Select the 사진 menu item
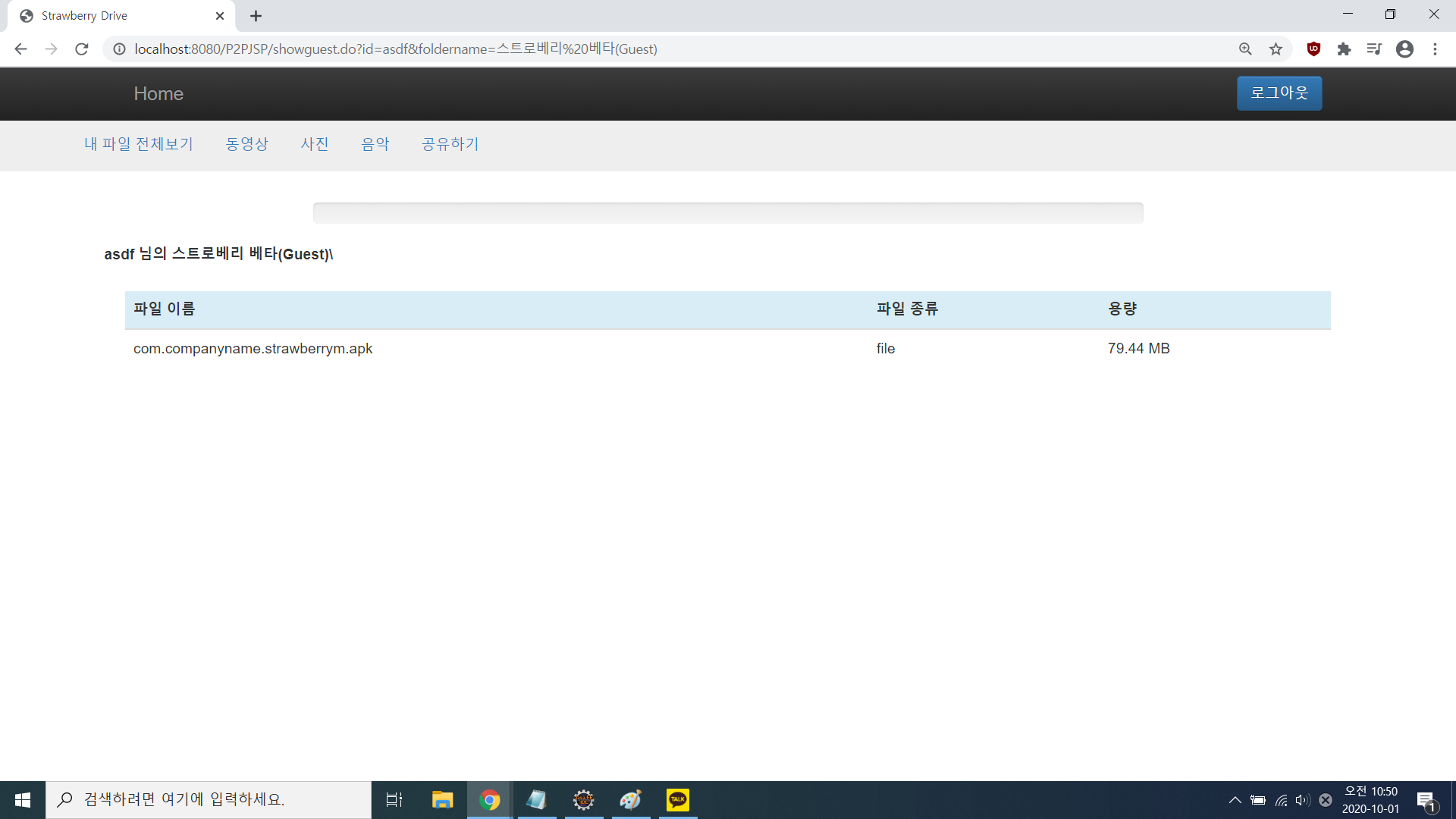 point(315,144)
